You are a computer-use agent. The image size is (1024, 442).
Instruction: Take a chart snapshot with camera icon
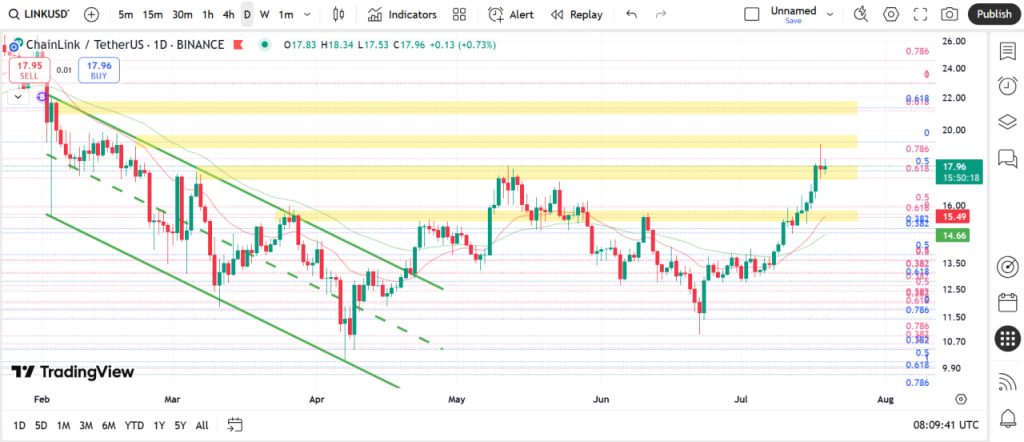click(950, 14)
